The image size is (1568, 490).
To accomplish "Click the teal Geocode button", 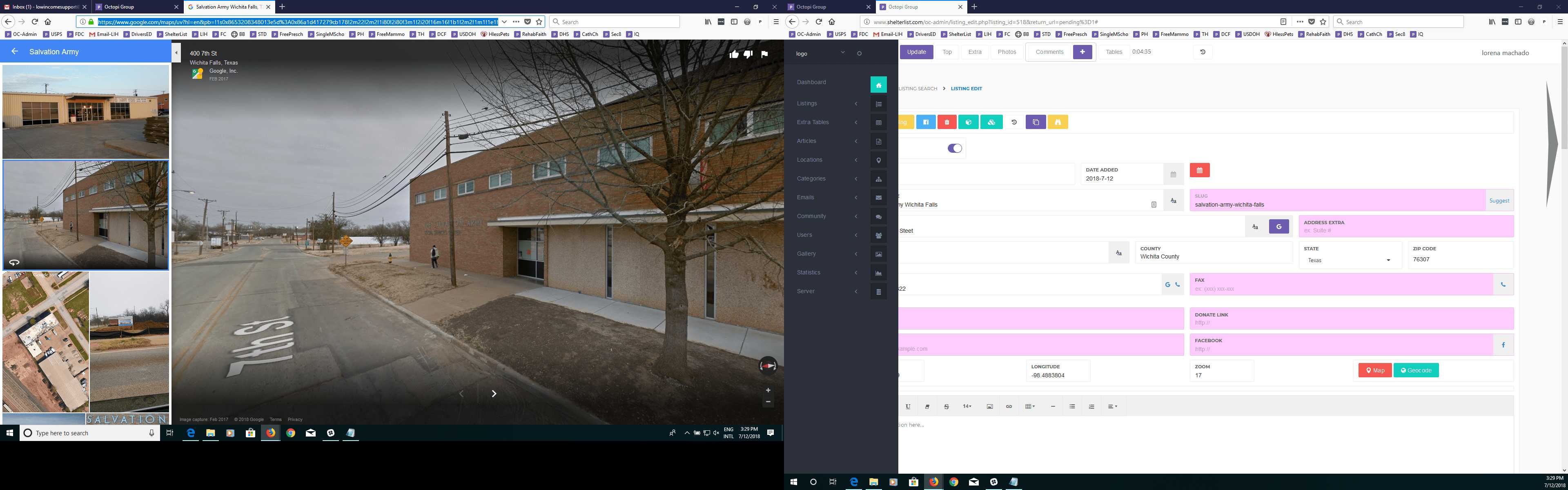I will click(x=1416, y=370).
